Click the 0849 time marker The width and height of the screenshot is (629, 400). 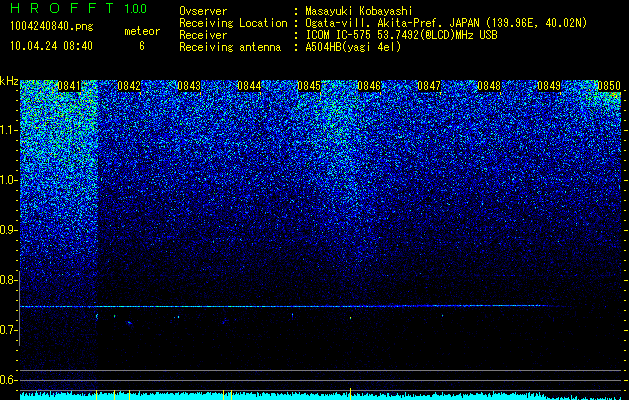tap(549, 86)
